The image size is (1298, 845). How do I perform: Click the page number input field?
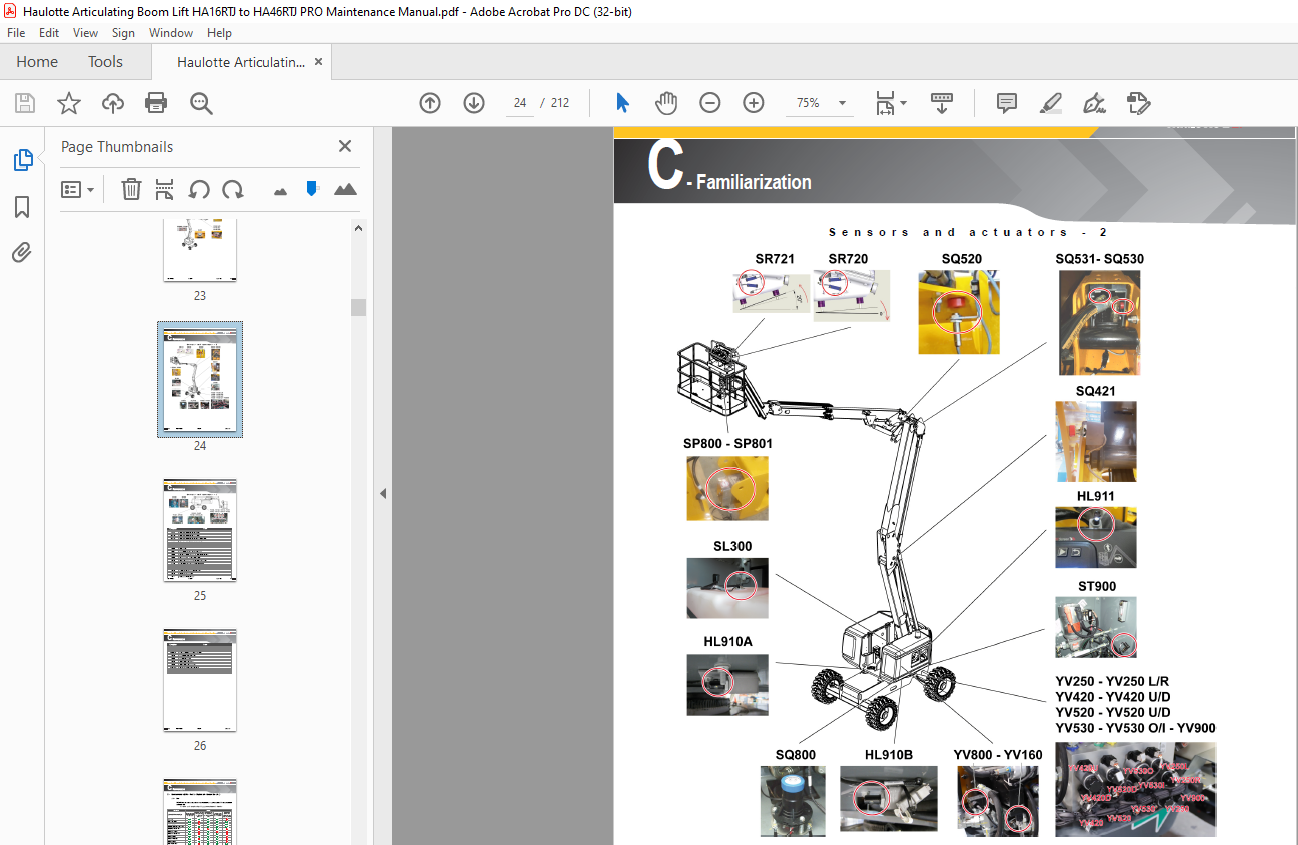click(520, 103)
